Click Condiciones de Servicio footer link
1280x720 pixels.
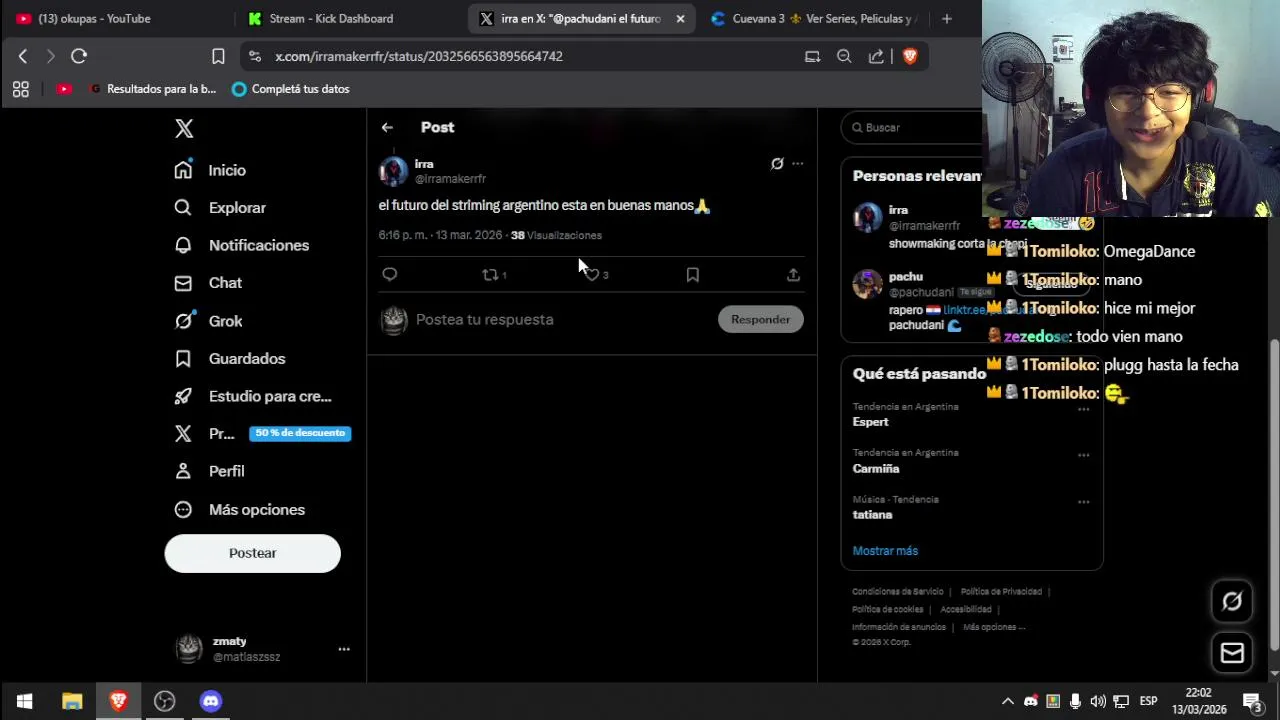(x=897, y=592)
